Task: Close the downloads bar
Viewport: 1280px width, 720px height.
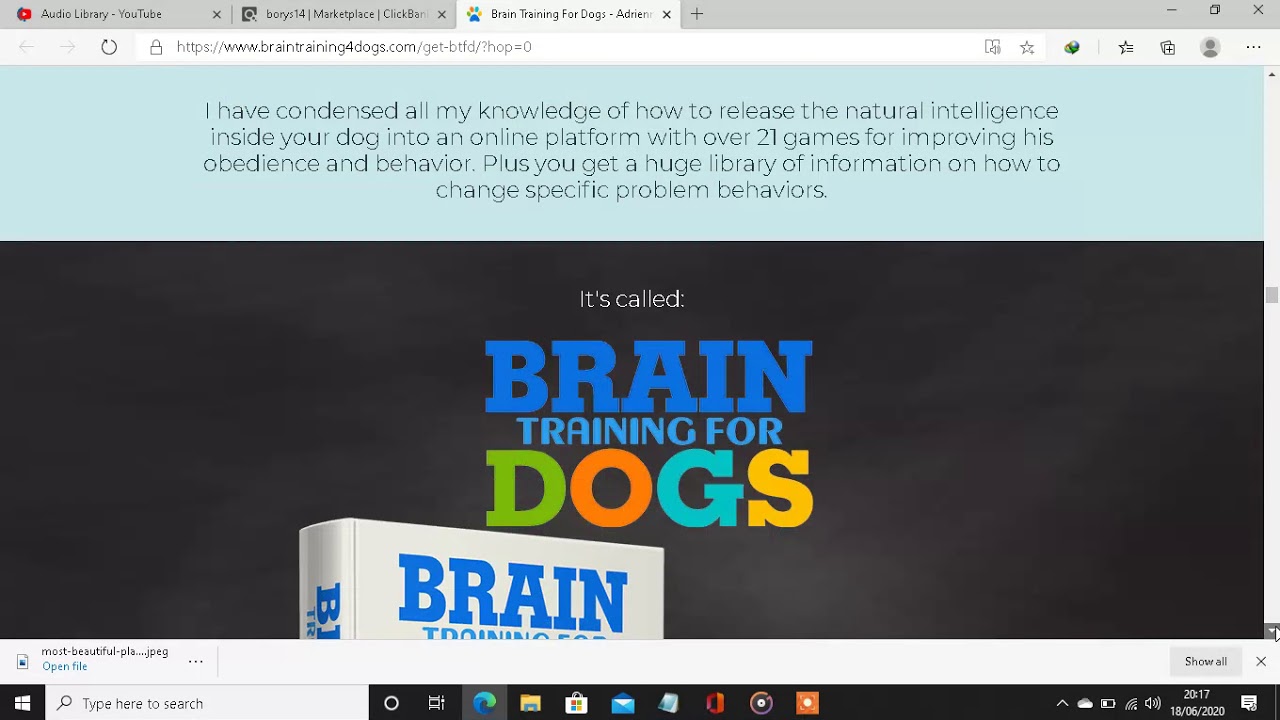Action: coord(1261,661)
